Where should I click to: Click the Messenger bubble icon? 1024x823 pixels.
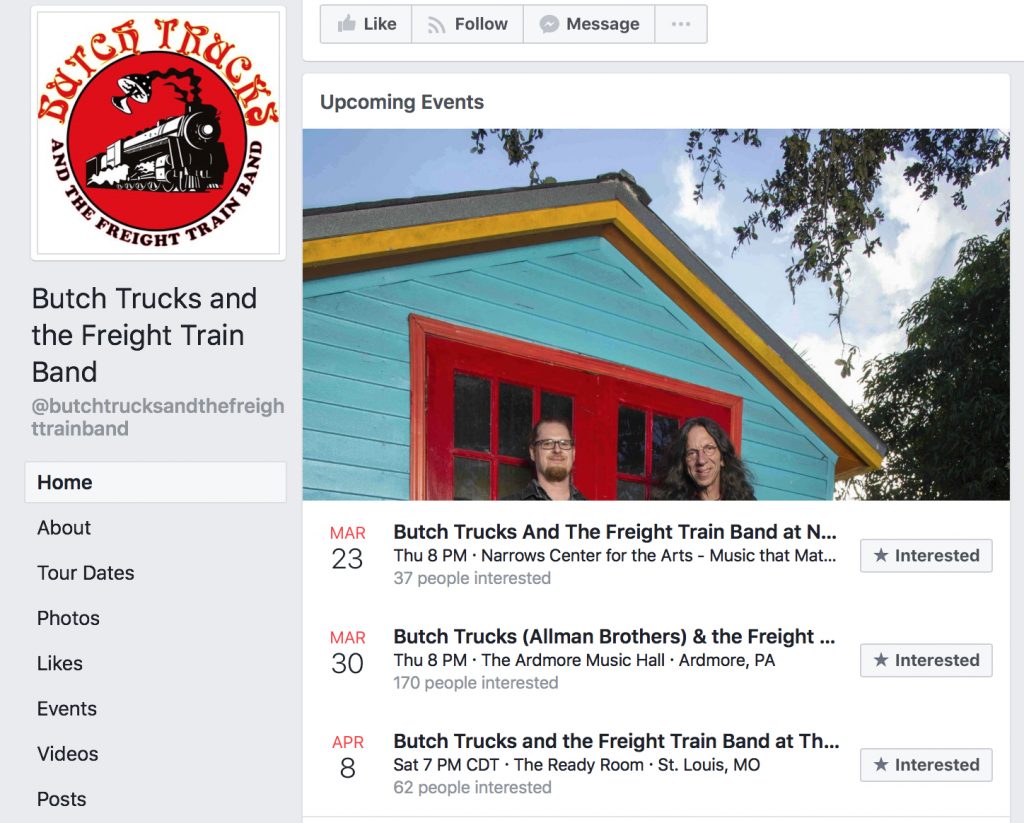pos(549,24)
